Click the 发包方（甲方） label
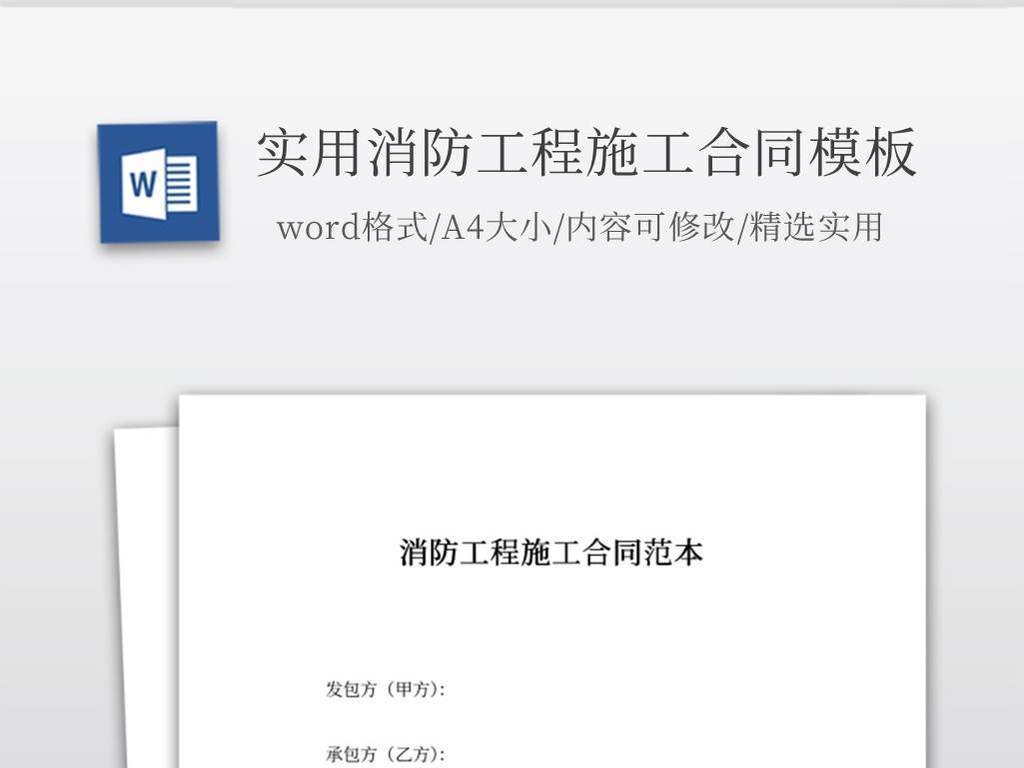The width and height of the screenshot is (1024, 768). pyautogui.click(x=385, y=689)
